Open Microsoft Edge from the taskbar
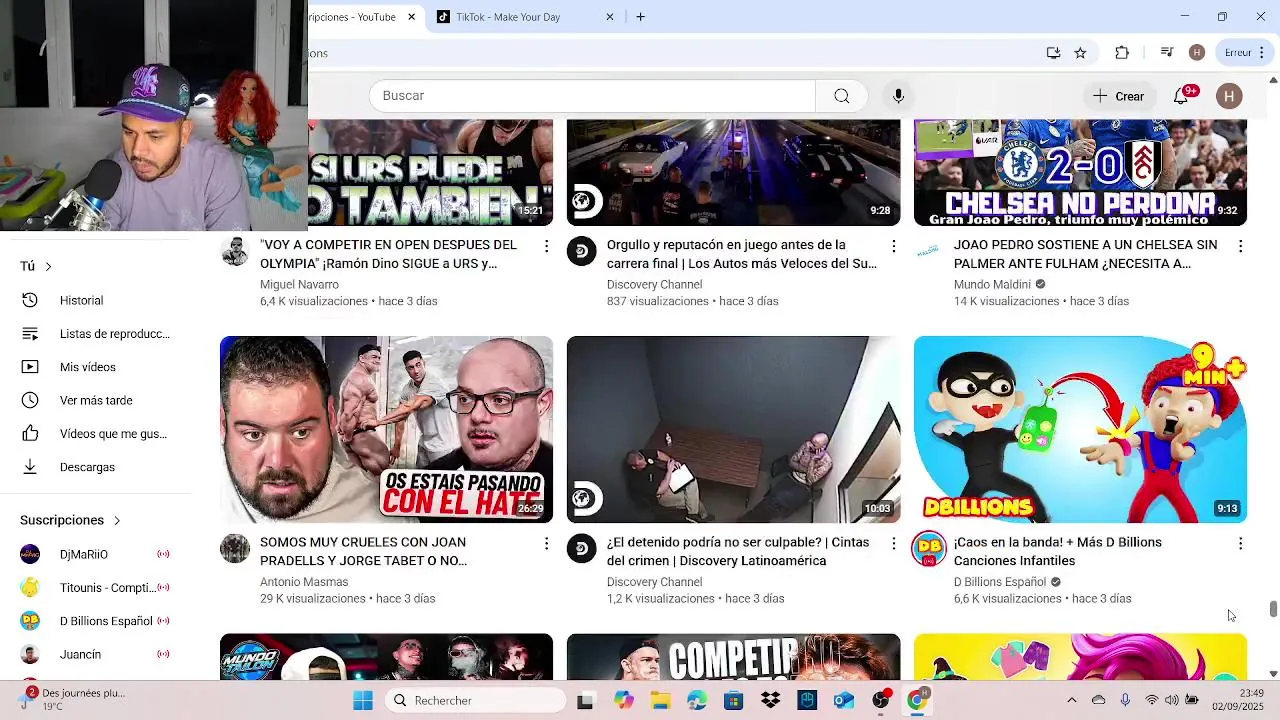Viewport: 1280px width, 720px height. 697,701
